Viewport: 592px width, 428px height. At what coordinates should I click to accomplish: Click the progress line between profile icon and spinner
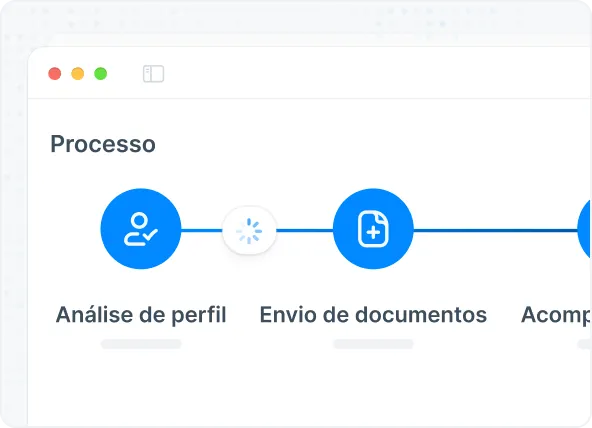click(x=202, y=230)
